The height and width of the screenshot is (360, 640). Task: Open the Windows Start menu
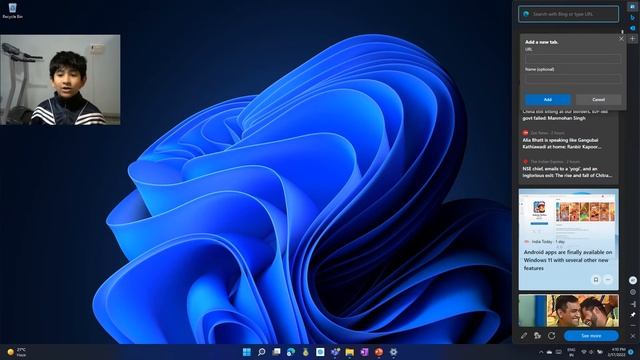pos(247,352)
